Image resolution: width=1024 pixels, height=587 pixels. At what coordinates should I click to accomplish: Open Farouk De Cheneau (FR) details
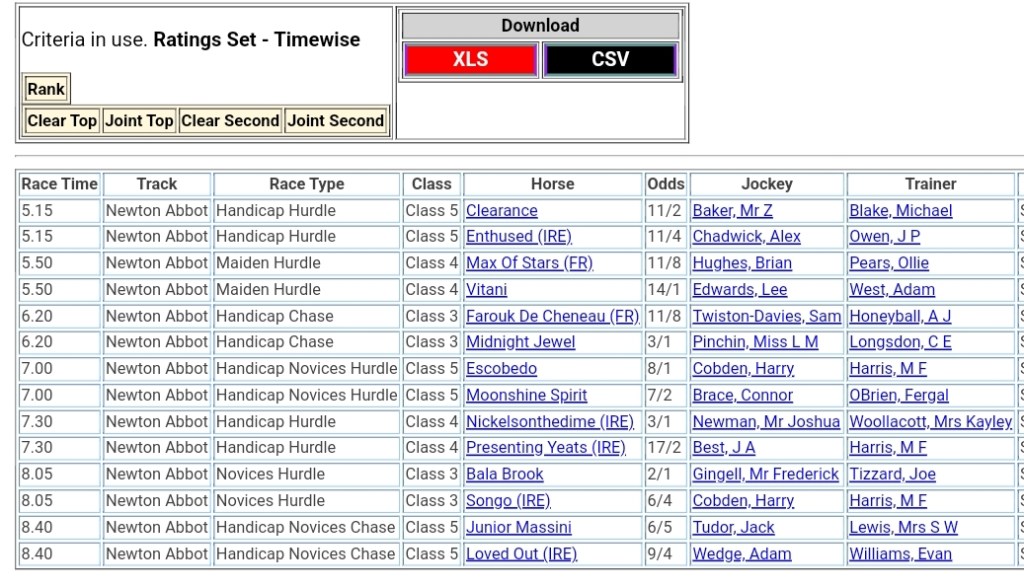552,316
